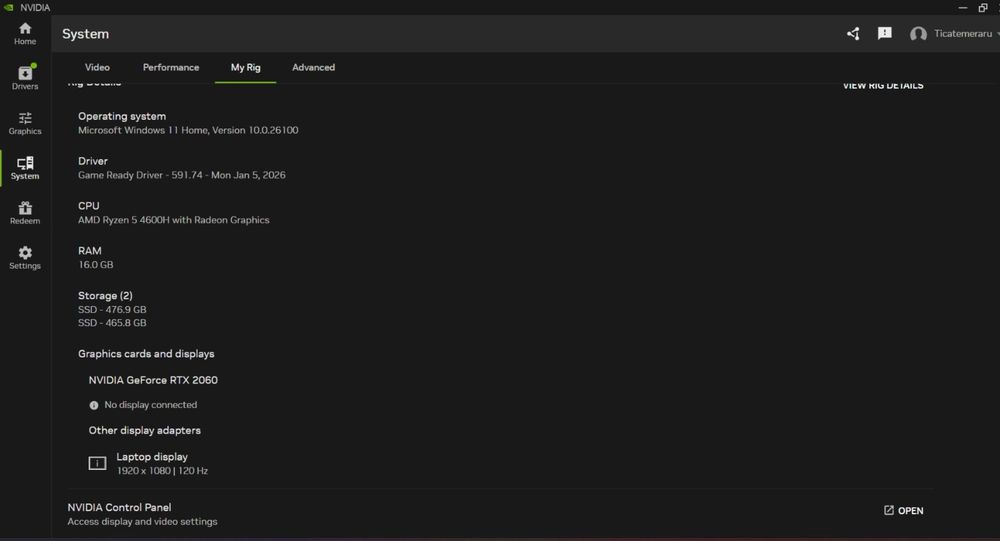
Task: Click the Laptop display monitor icon
Action: click(x=97, y=463)
